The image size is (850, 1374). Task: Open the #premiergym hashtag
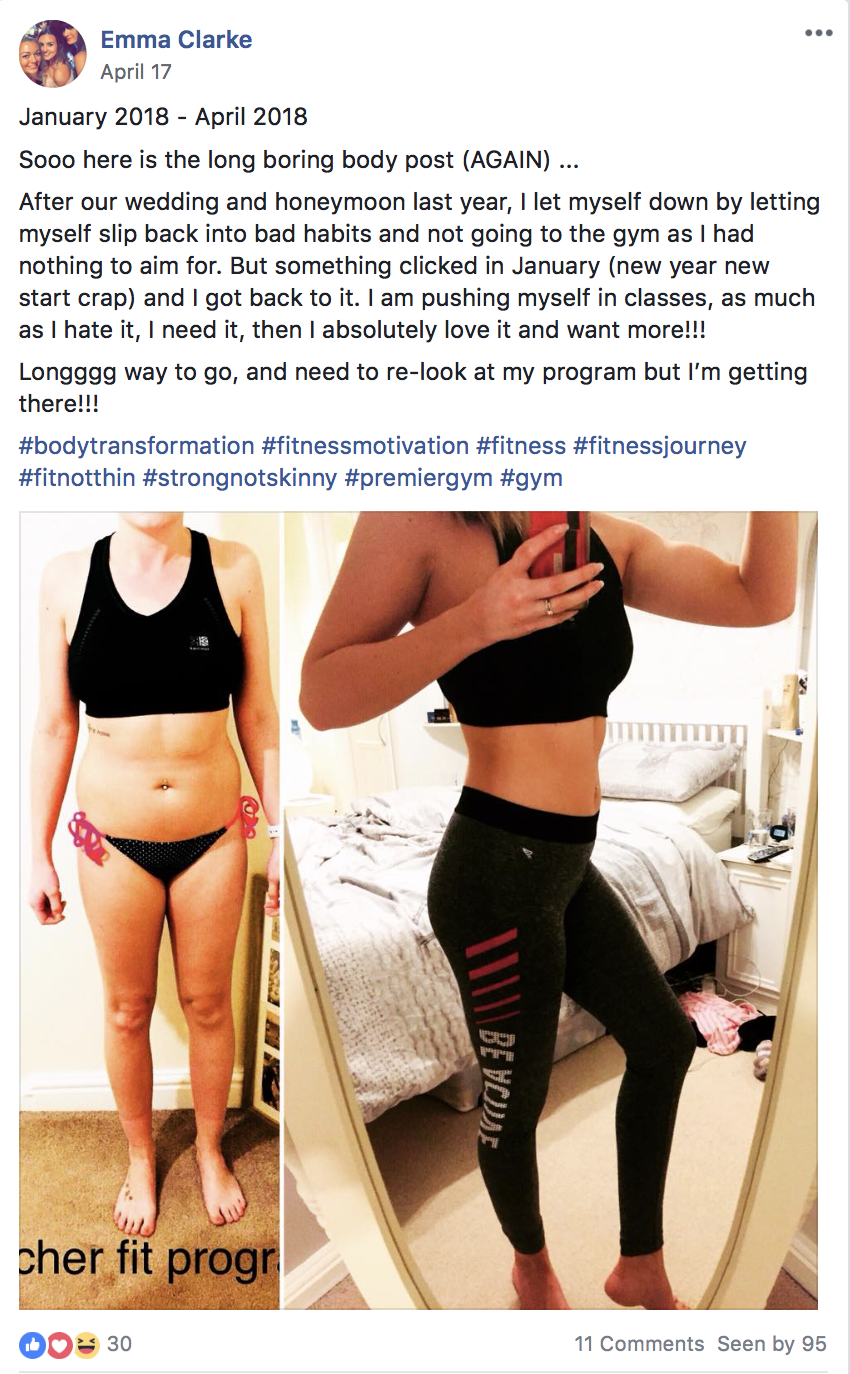tap(419, 478)
